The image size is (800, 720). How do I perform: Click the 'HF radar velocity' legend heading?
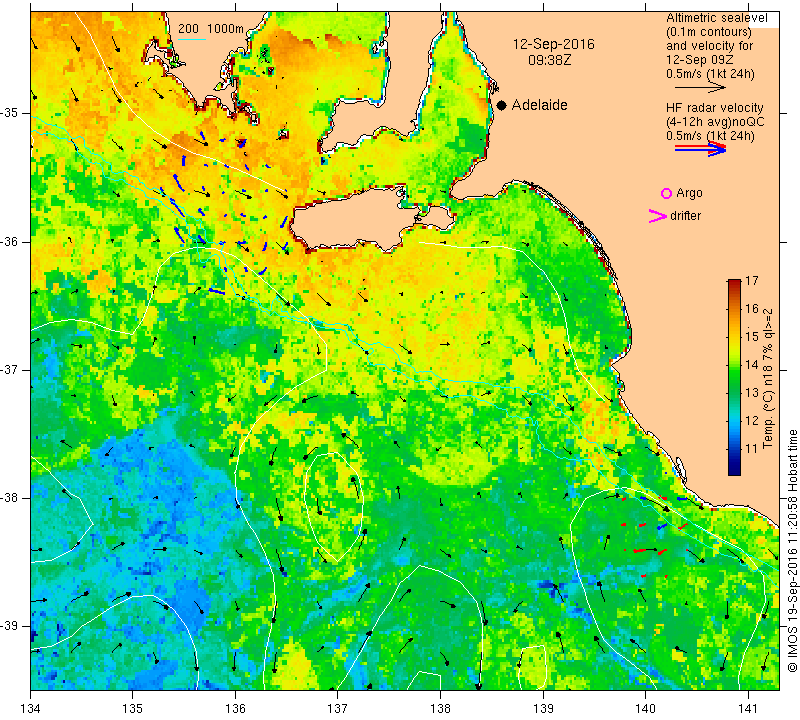pos(714,108)
